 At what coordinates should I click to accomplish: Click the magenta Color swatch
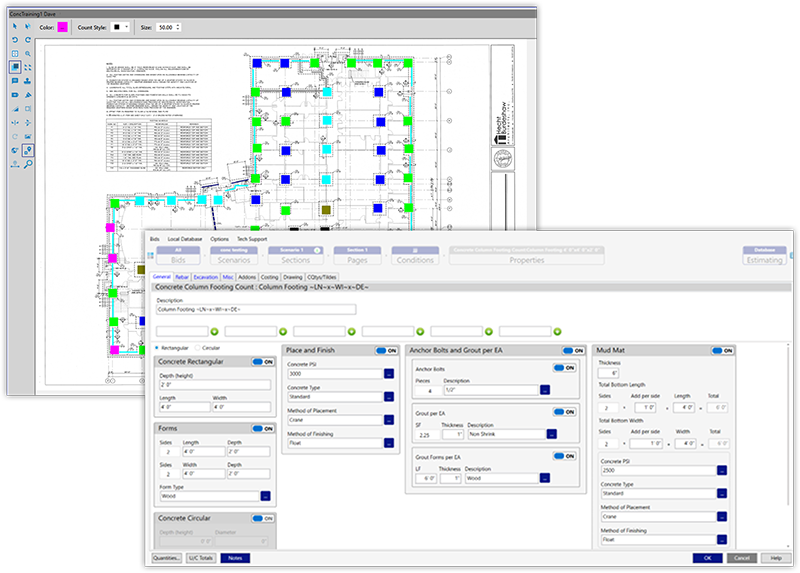[x=62, y=26]
